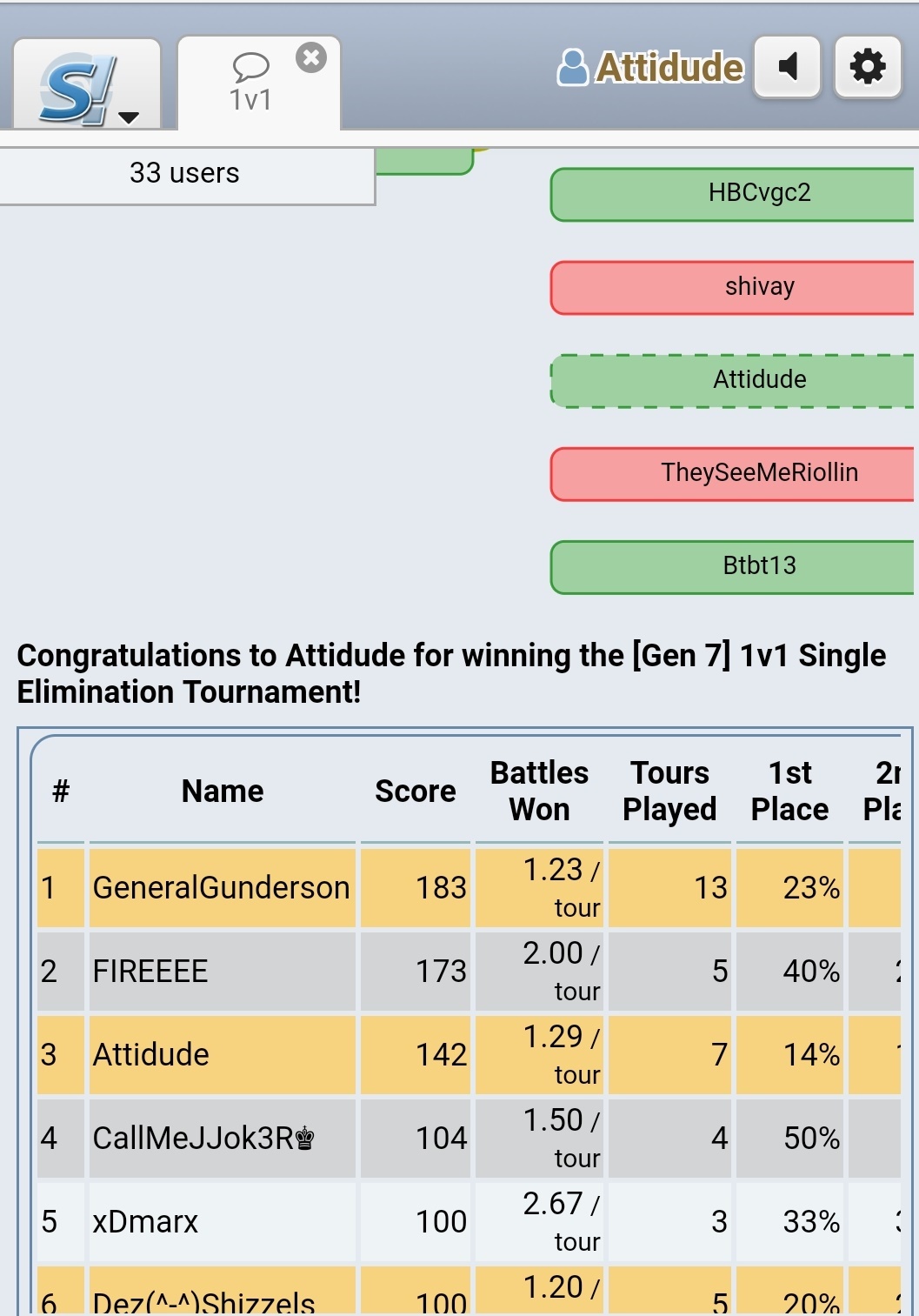The height and width of the screenshot is (1316, 919).
Task: Click the chat bubble icon on the 1v1 tab
Action: coord(250,68)
